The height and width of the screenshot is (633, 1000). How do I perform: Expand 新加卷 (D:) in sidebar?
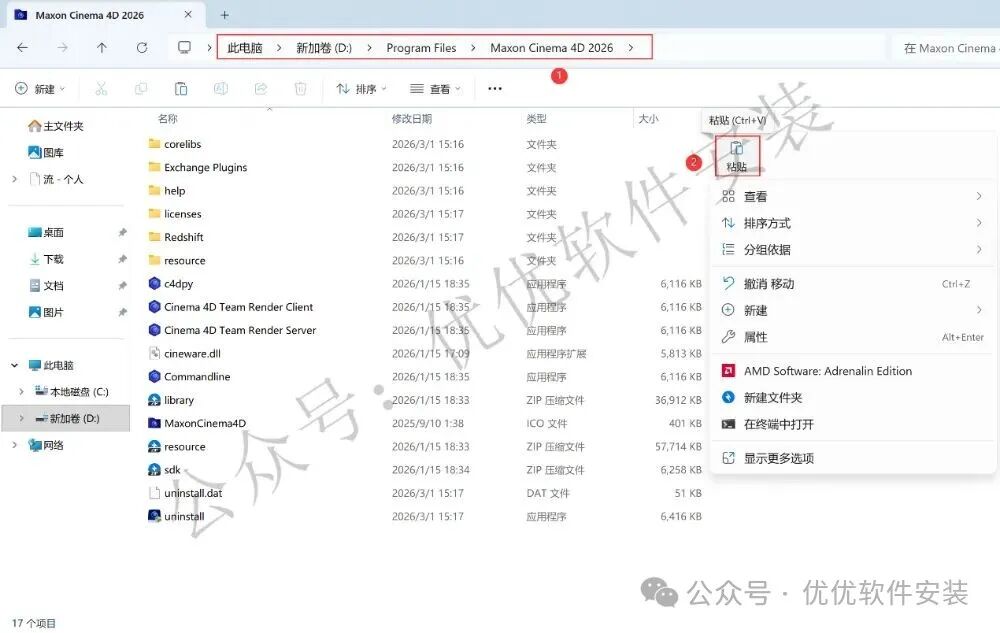pyautogui.click(x=21, y=418)
